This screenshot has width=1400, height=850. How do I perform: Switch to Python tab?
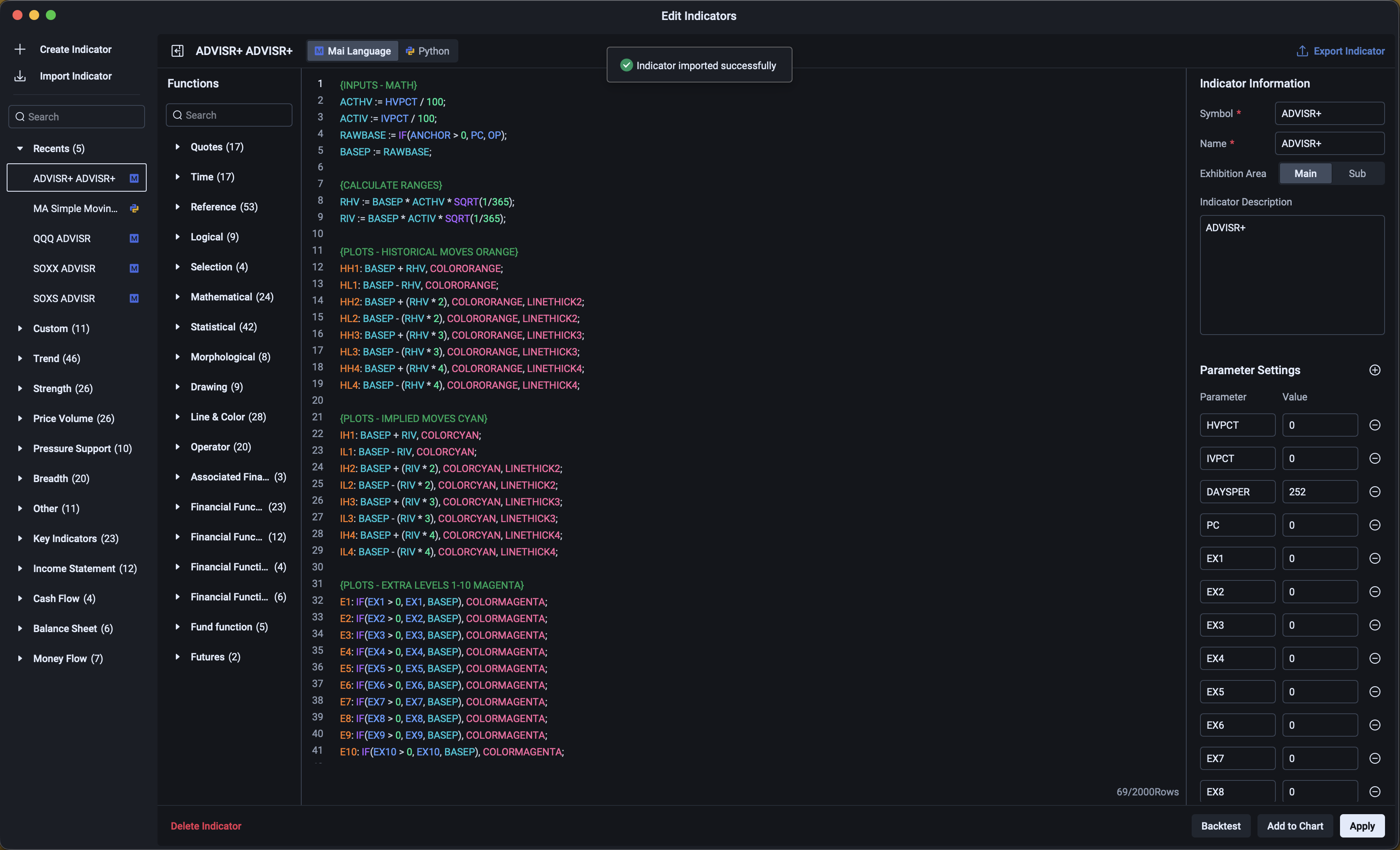click(427, 51)
